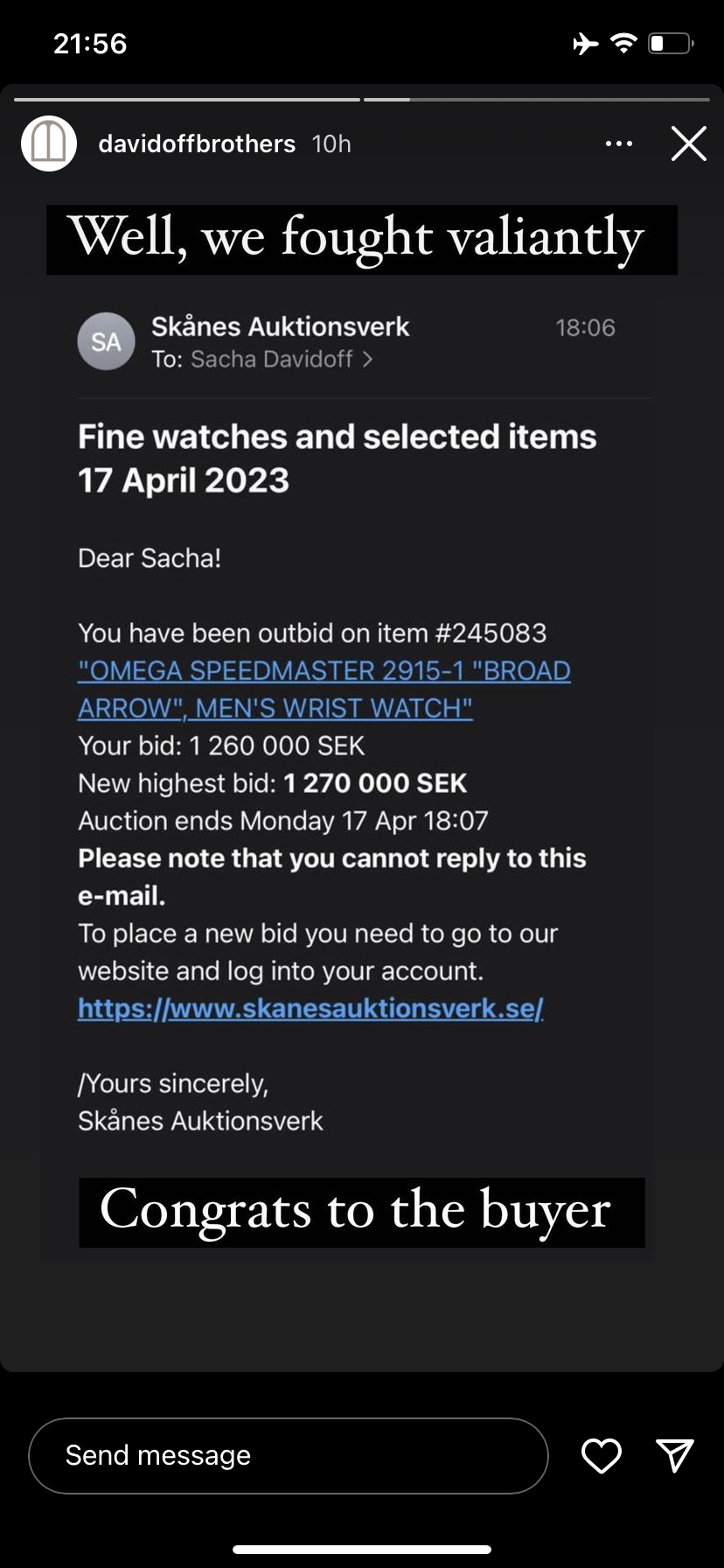
Task: Tap the home indicator bar
Action: pos(362,1550)
